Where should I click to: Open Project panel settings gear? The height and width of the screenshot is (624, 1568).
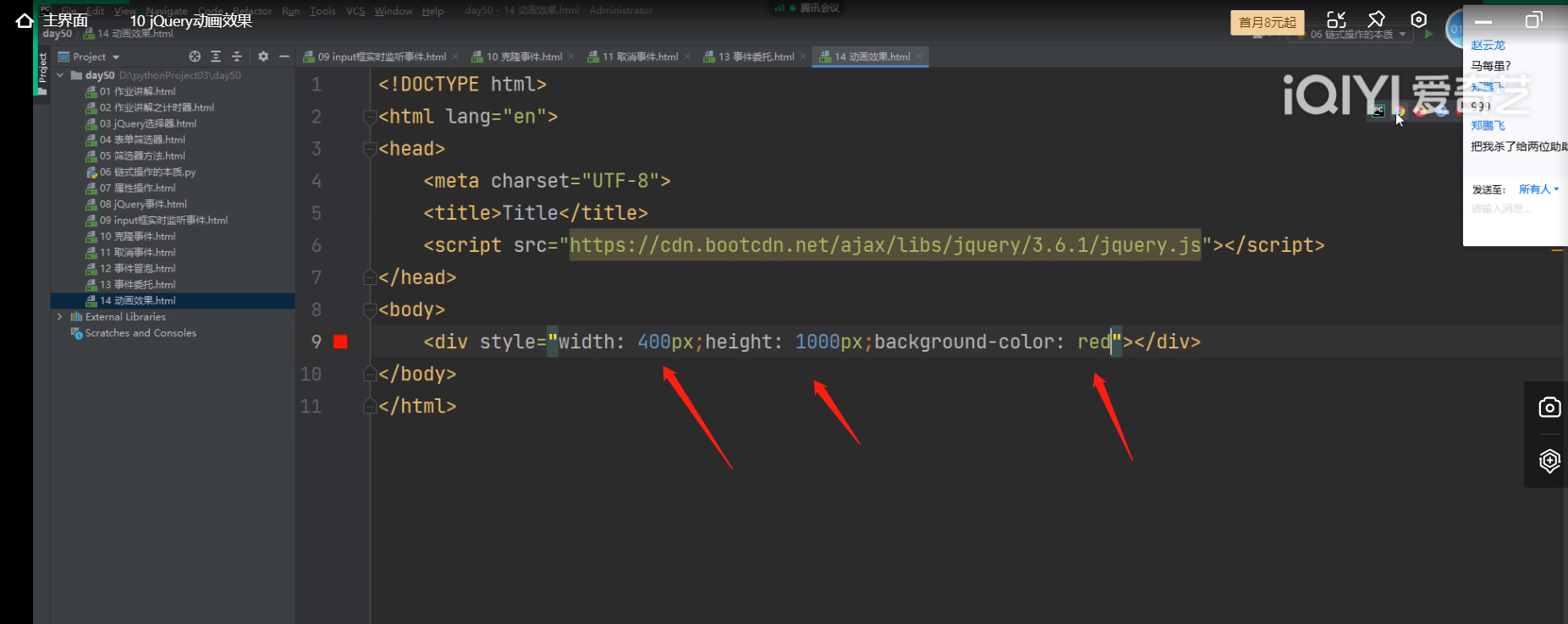pos(263,57)
